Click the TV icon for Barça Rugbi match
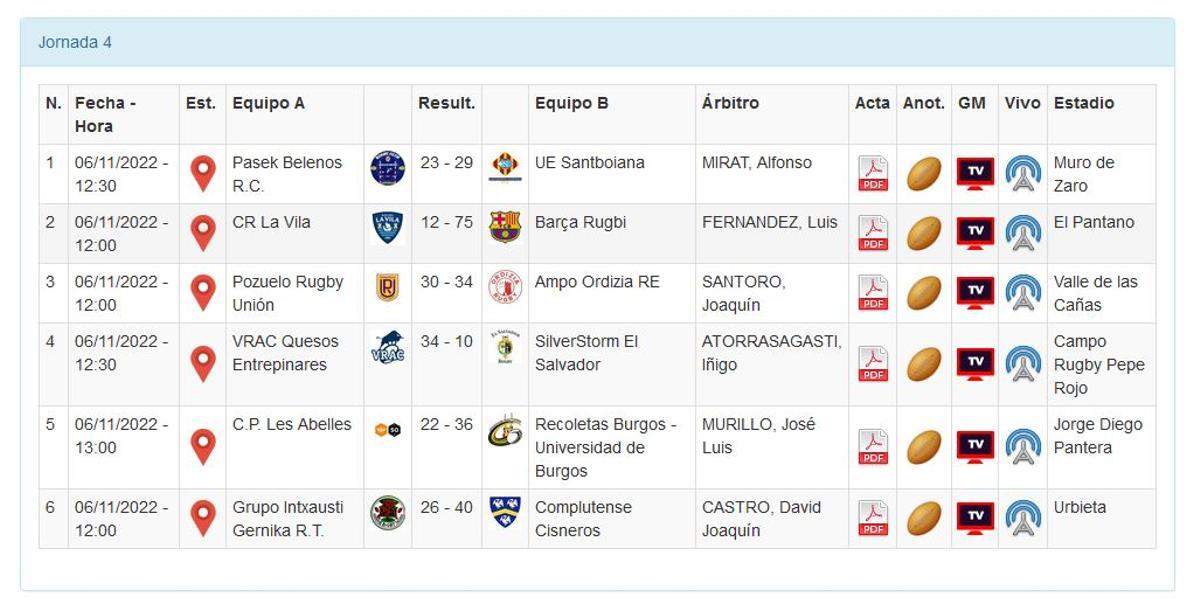 (970, 233)
